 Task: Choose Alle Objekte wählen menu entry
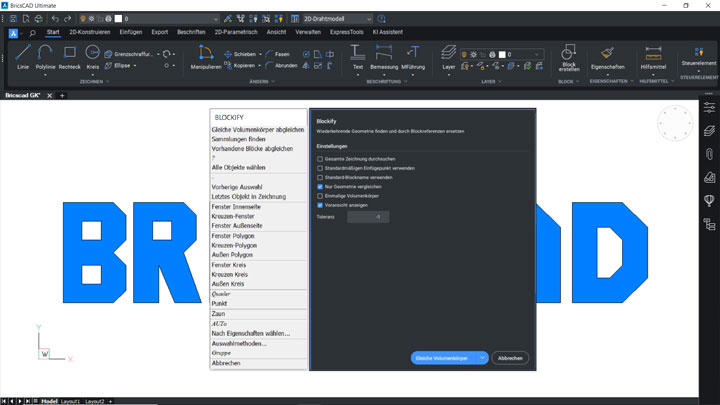pos(238,168)
